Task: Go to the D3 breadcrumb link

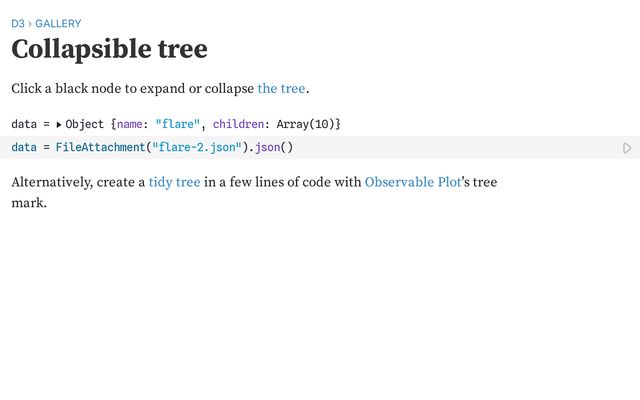Action: [x=18, y=23]
